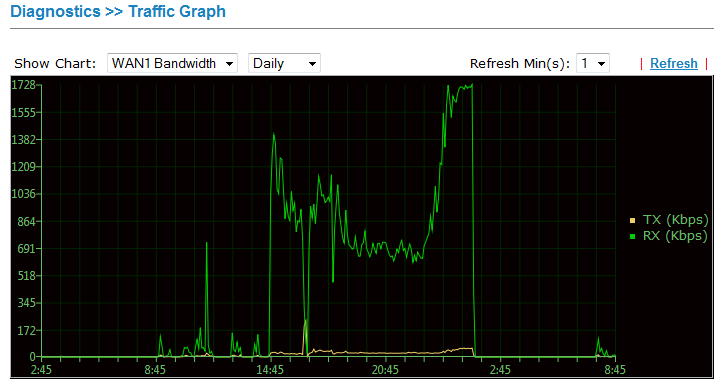Click the 691 y-axis value

pos(26,249)
